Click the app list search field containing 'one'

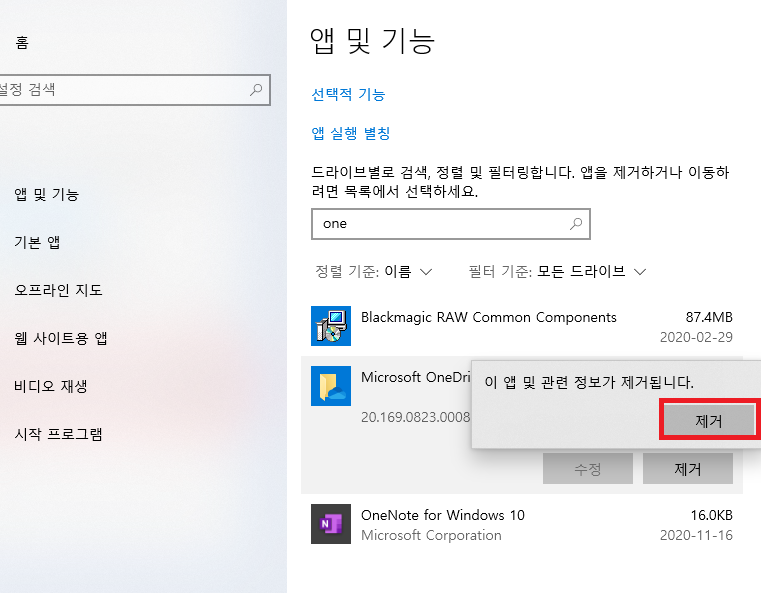tap(451, 224)
